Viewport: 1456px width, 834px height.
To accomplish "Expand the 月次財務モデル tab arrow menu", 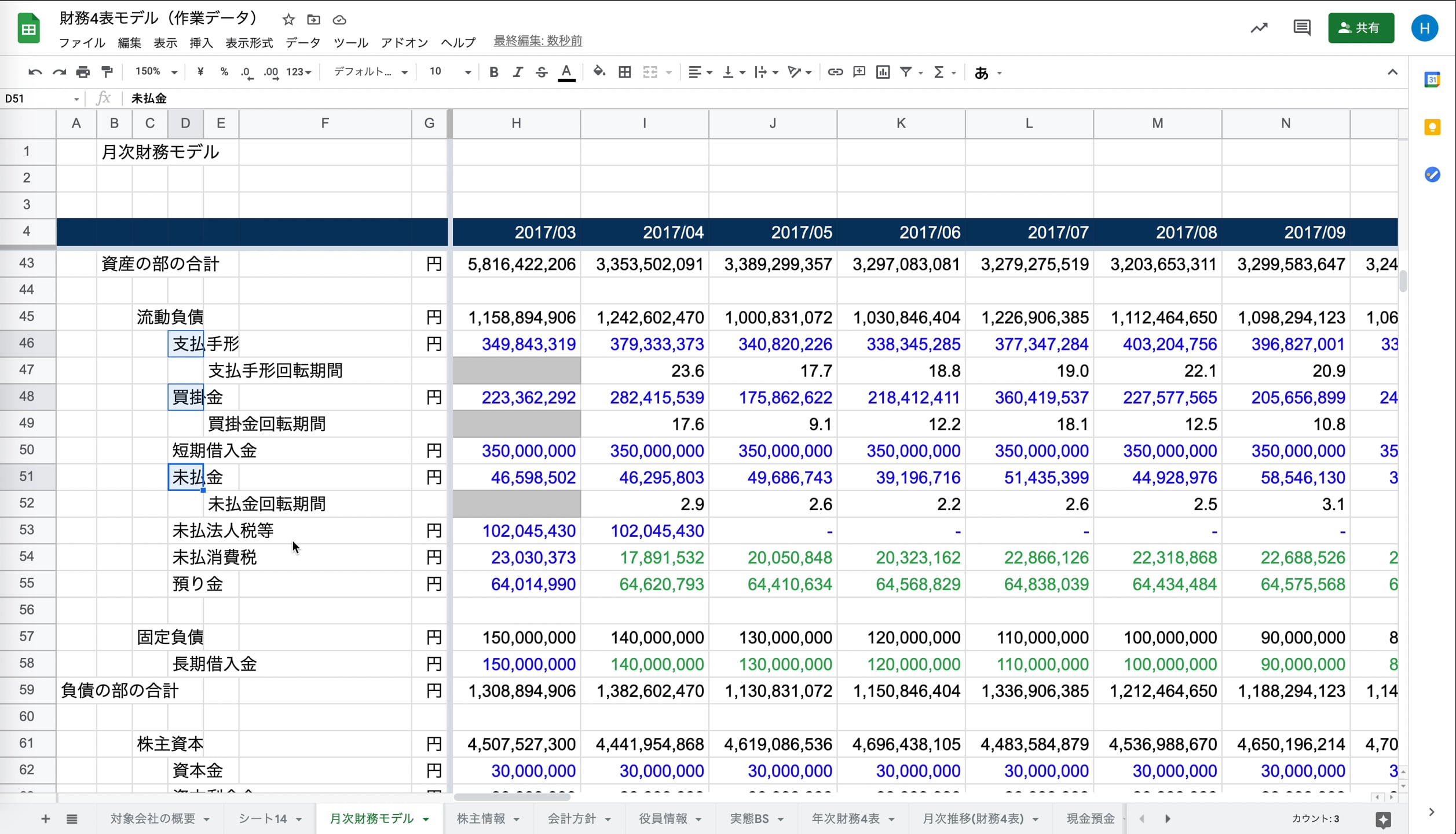I will (426, 819).
